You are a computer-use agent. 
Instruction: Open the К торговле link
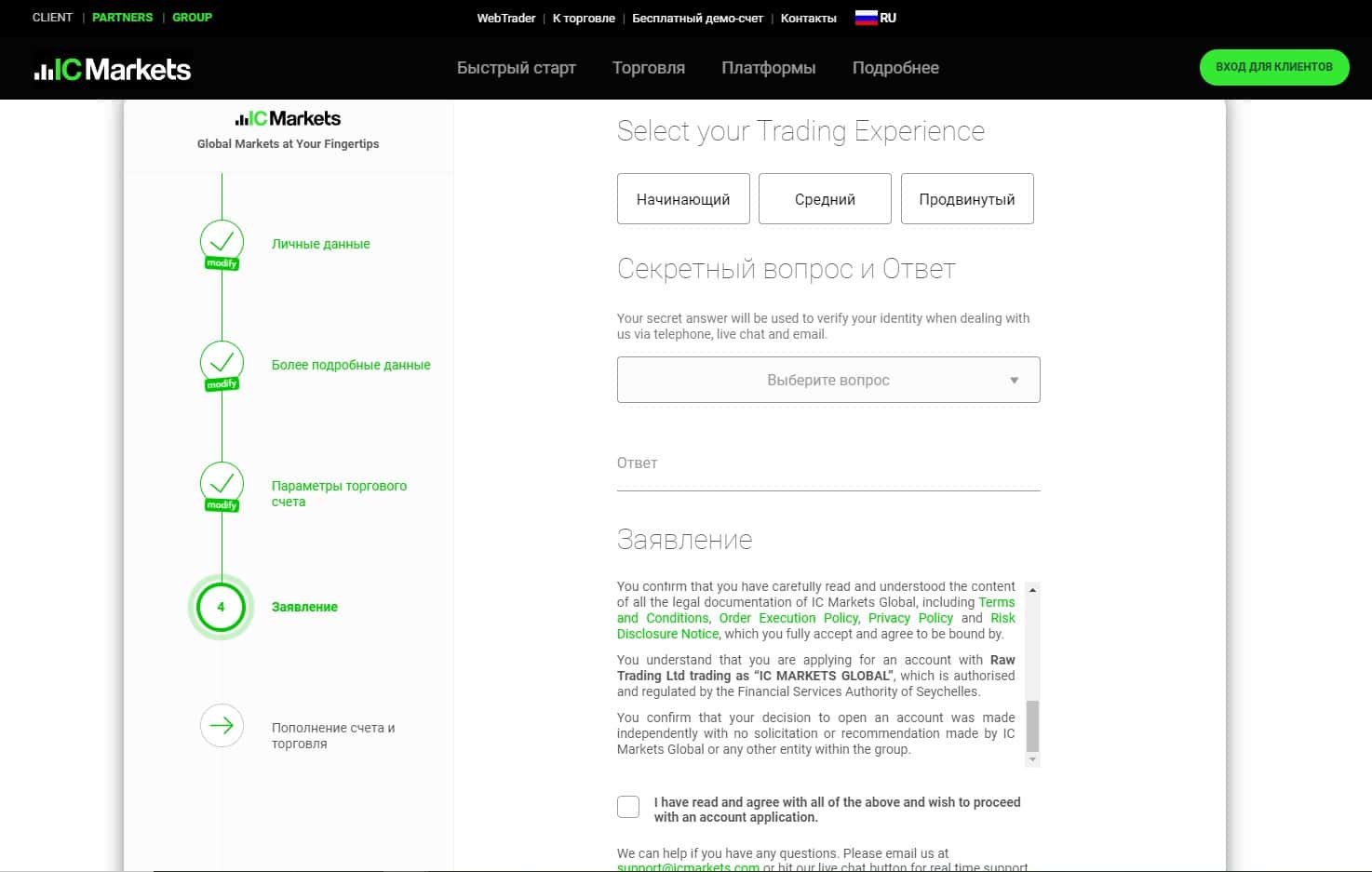pos(584,18)
